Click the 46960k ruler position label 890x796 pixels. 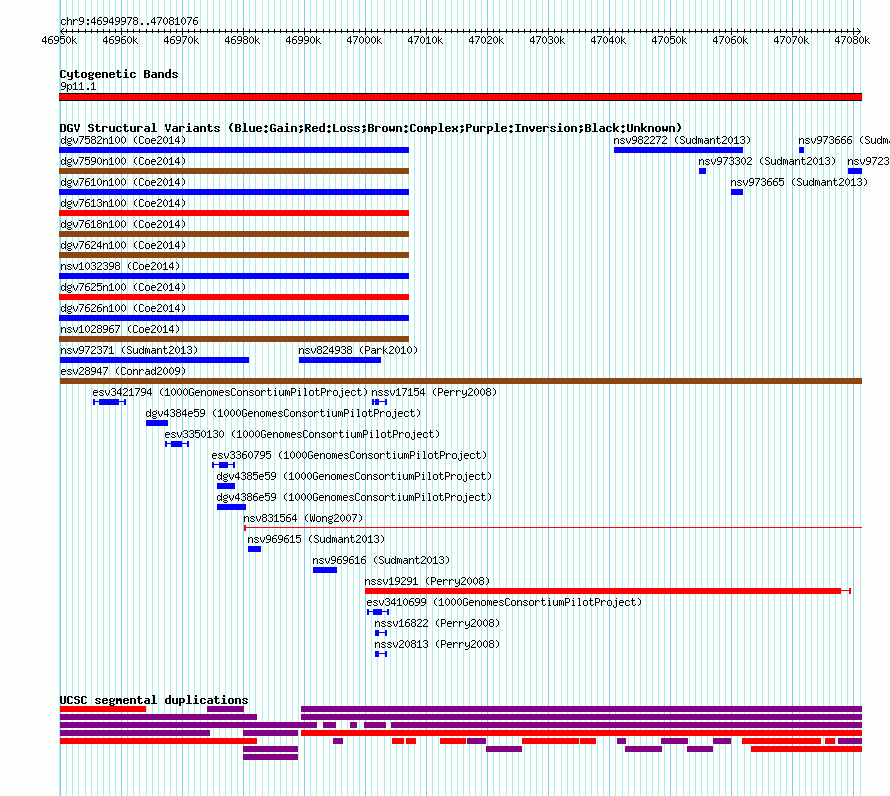120,40
